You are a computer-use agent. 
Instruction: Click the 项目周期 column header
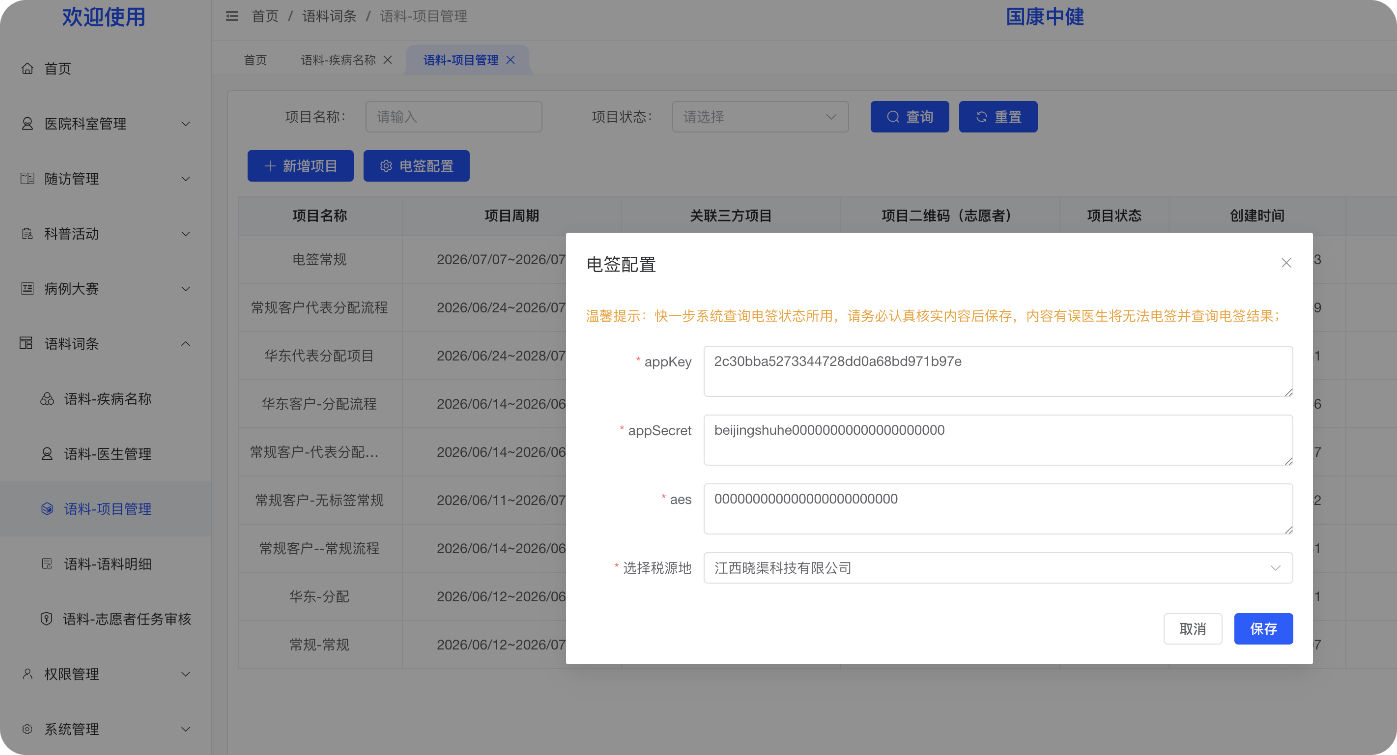pyautogui.click(x=512, y=216)
